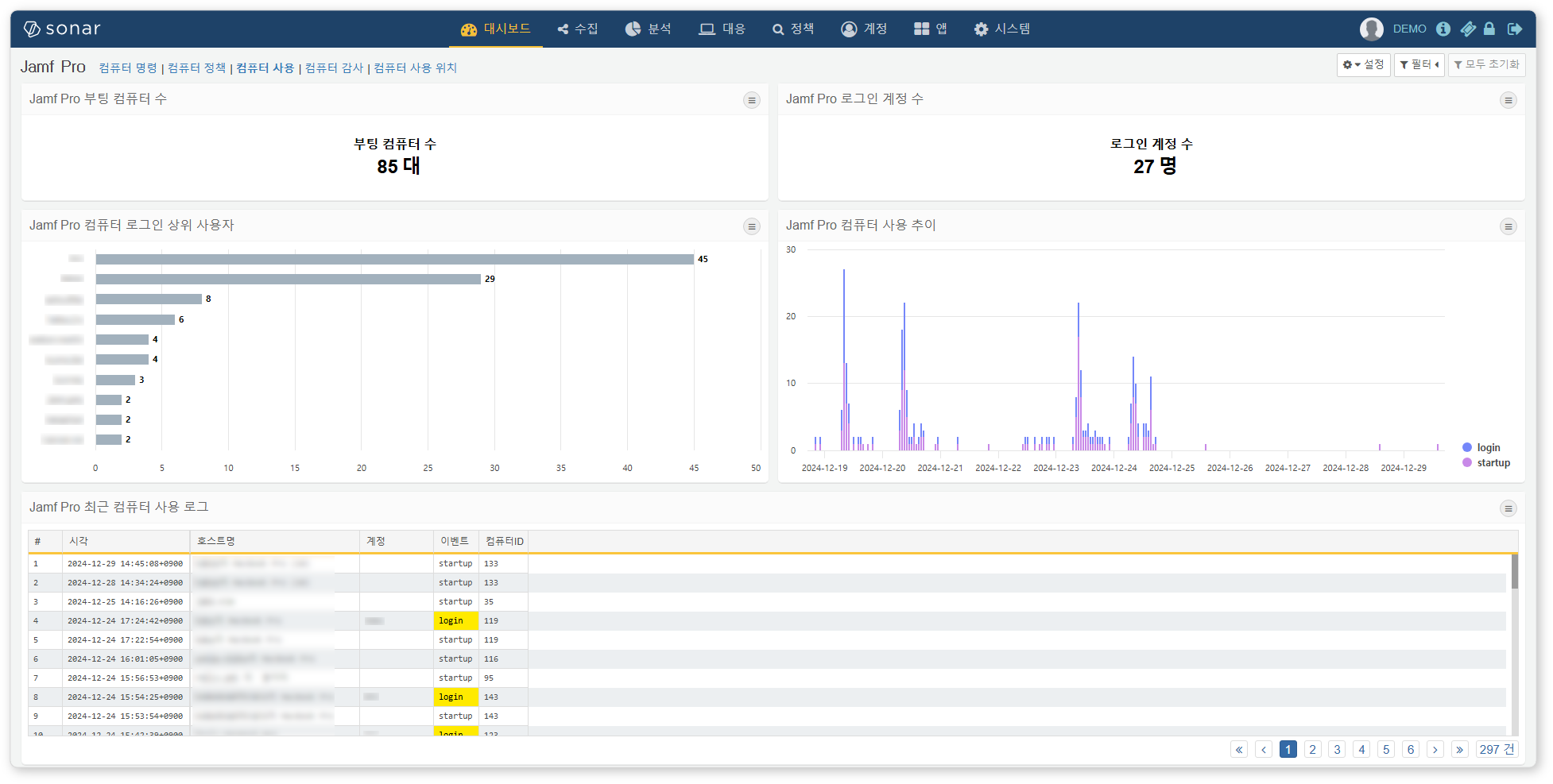Click the 모두 초기화 button
This screenshot has height=784, width=1553.
1486,64
